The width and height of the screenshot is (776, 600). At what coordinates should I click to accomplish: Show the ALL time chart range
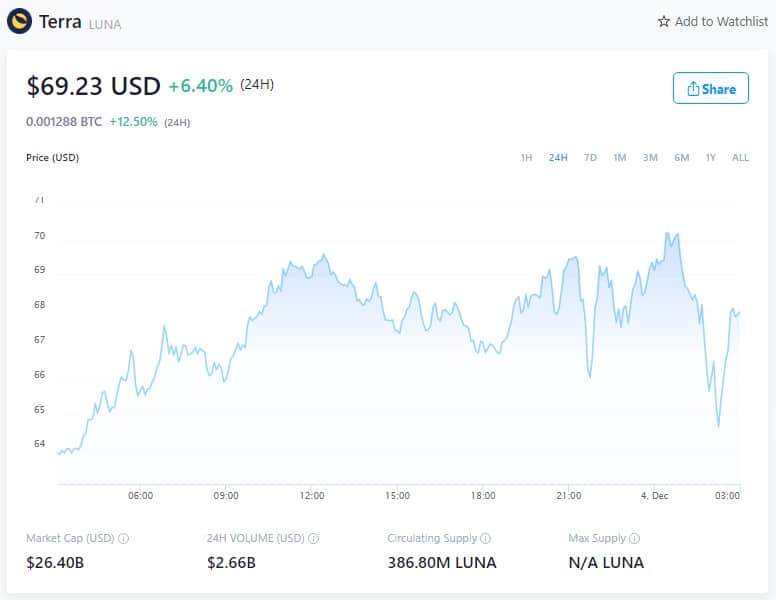coord(740,157)
